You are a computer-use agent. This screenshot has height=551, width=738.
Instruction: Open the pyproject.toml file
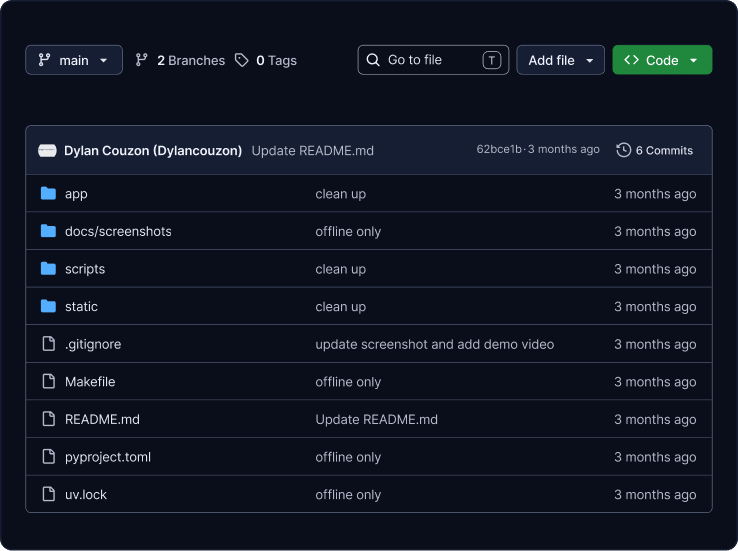coord(108,457)
